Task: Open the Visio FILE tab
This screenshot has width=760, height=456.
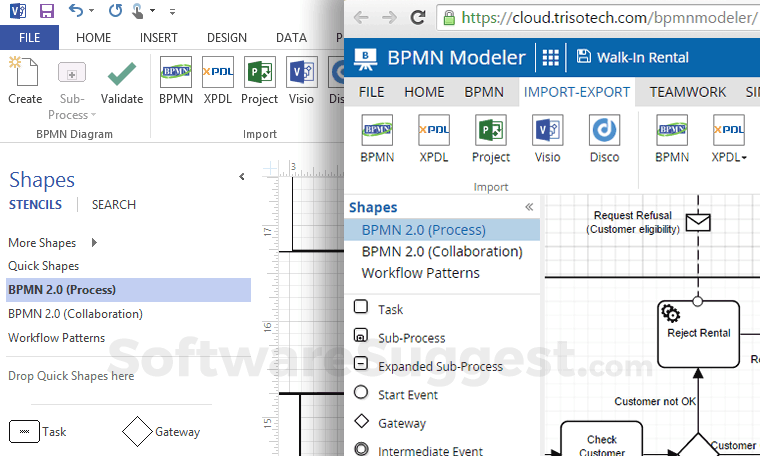Action: 29,37
